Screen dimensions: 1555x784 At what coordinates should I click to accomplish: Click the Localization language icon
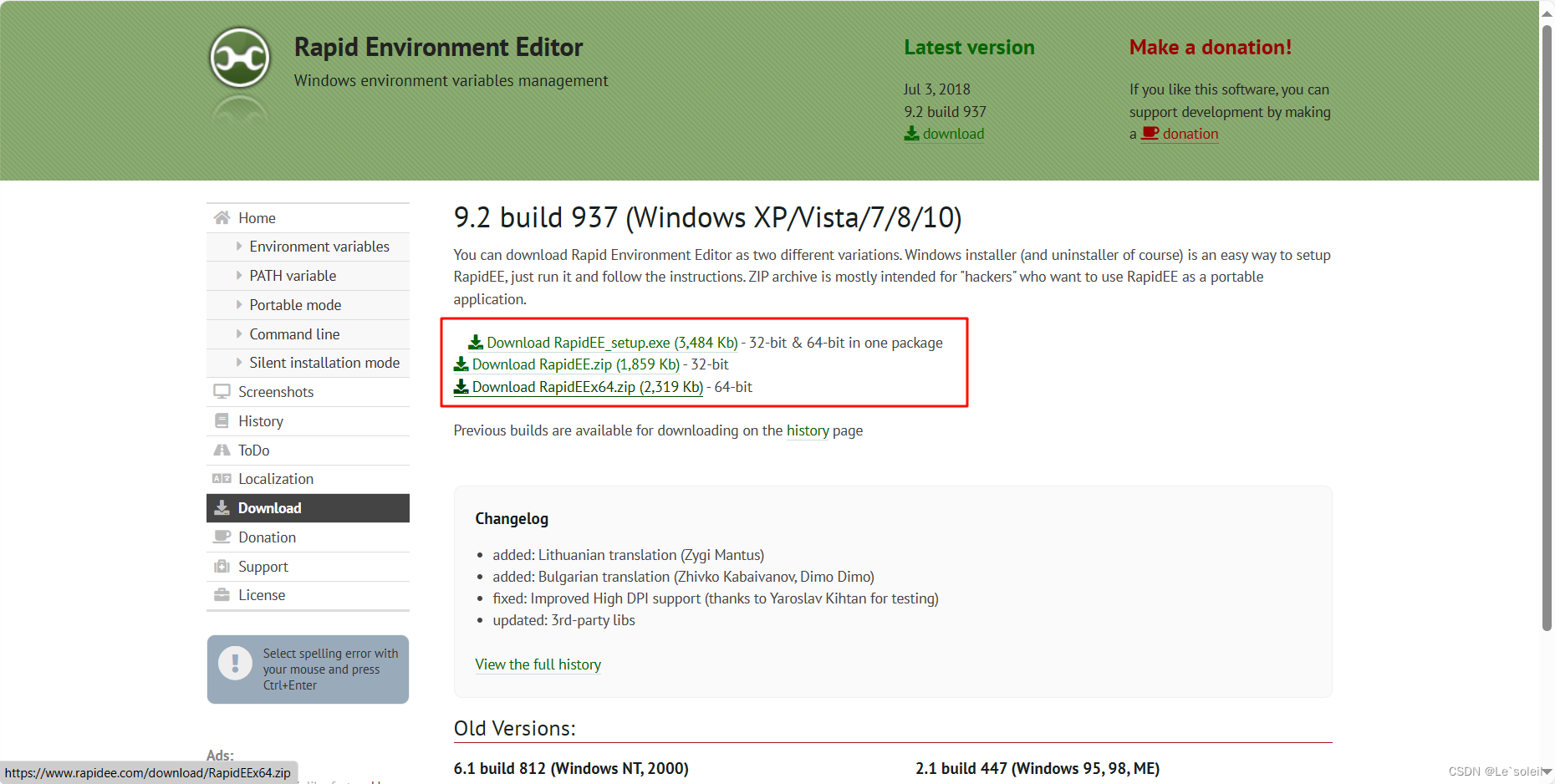click(222, 479)
